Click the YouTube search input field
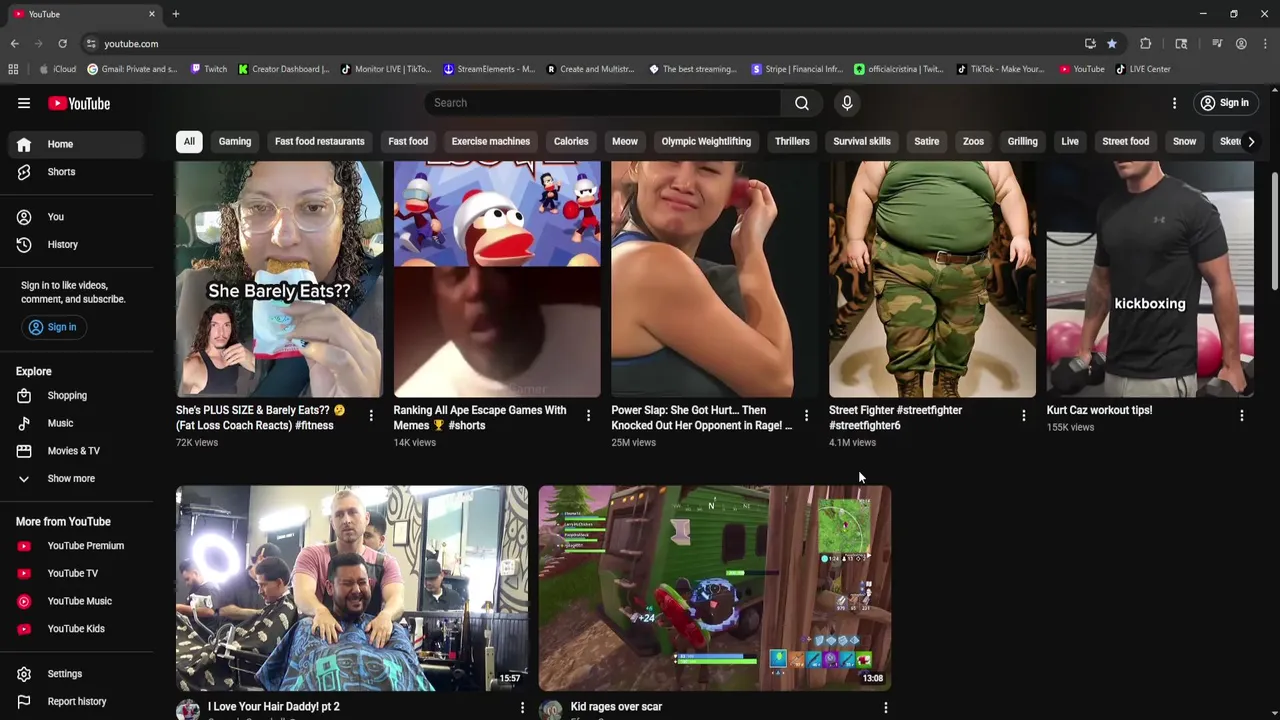Viewport: 1280px width, 720px height. [x=603, y=103]
